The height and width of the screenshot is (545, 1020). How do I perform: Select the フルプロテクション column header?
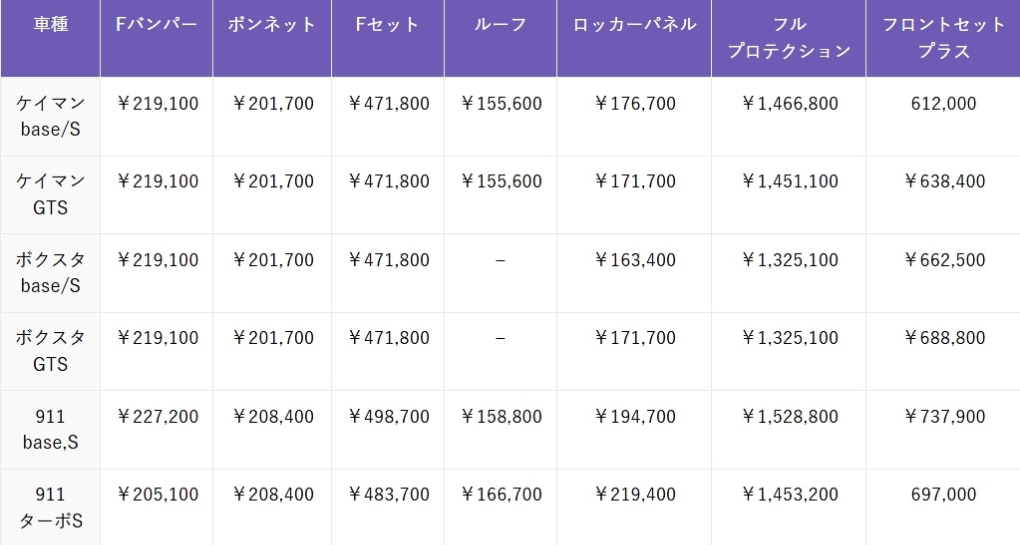click(789, 38)
